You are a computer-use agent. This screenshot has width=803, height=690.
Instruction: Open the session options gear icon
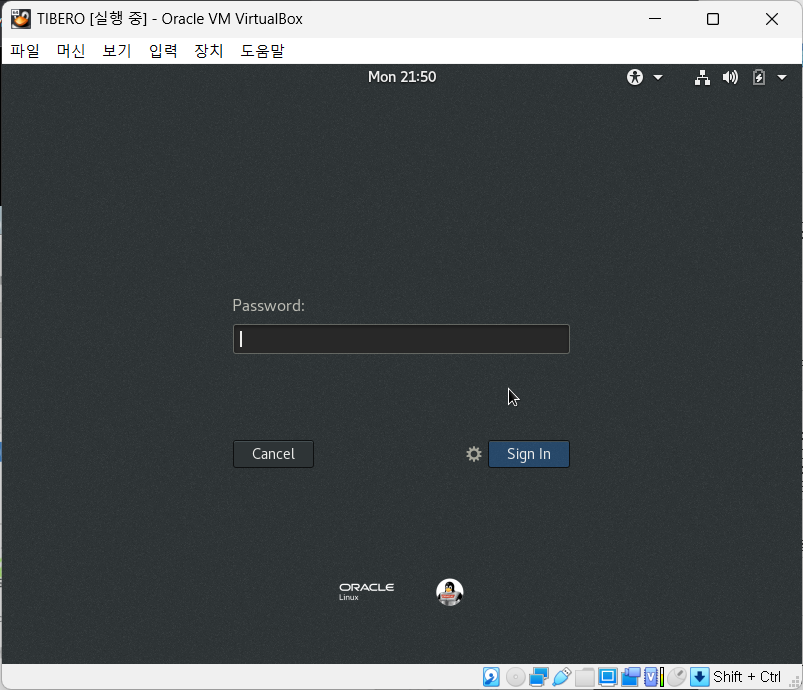pos(474,454)
